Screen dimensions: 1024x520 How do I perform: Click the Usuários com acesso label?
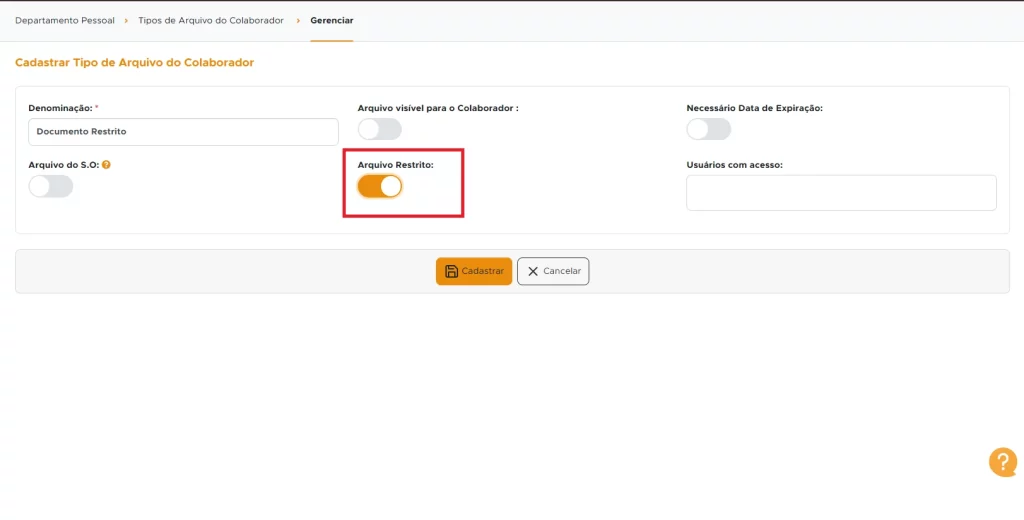click(x=734, y=164)
